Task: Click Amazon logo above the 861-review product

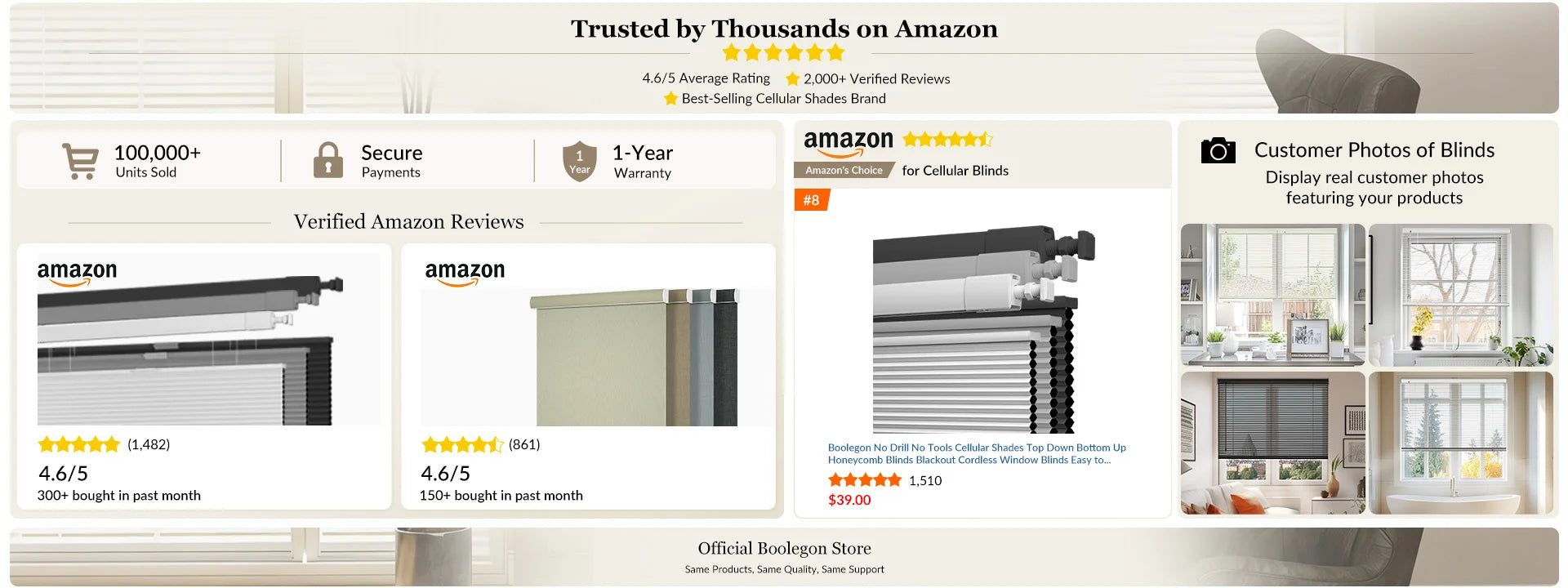Action: [x=465, y=272]
